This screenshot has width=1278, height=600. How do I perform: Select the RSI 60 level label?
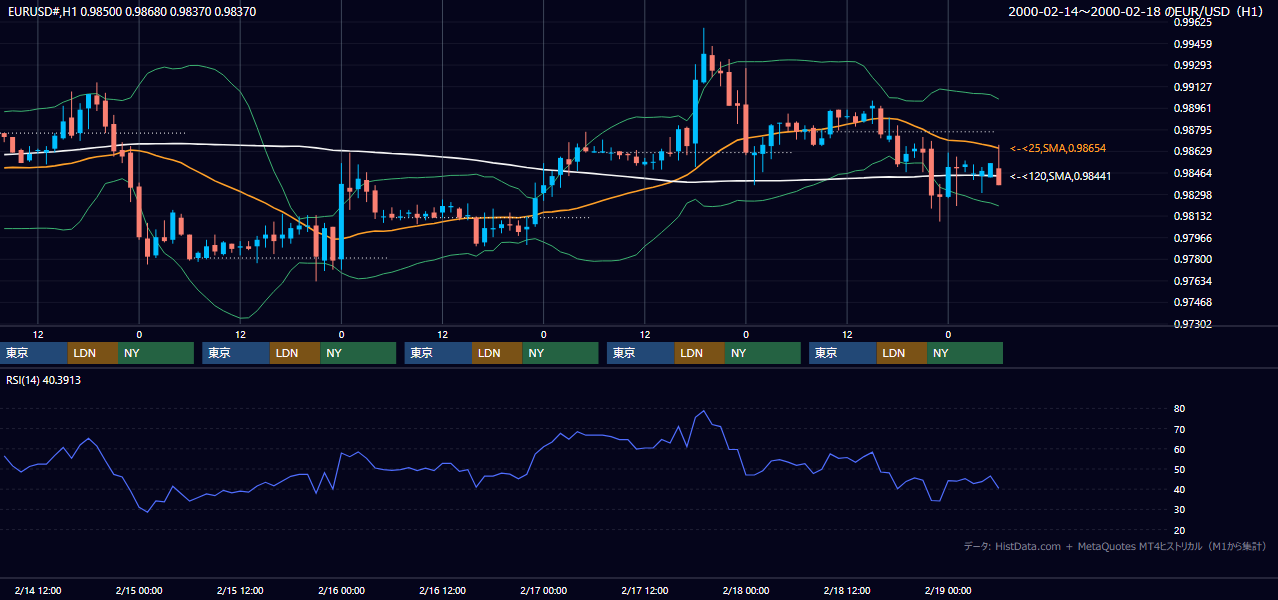tap(1180, 449)
